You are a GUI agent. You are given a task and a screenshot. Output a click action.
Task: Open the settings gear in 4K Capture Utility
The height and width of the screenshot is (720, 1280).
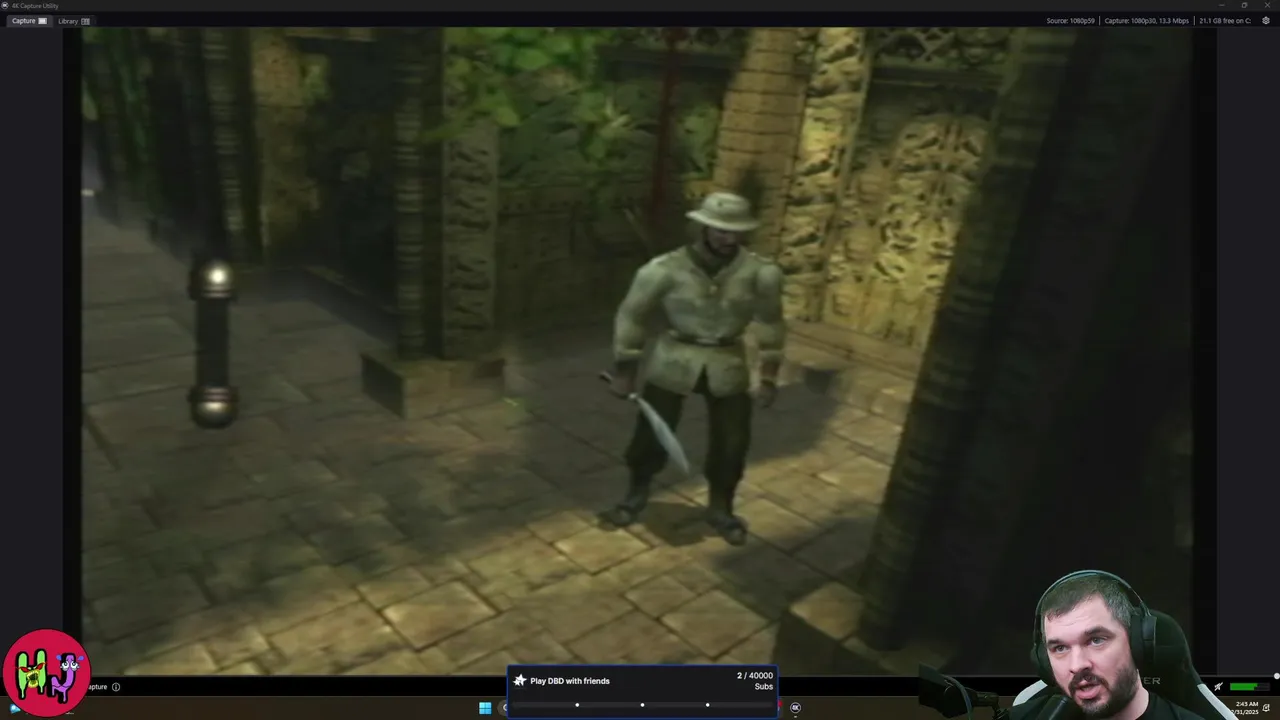[x=1266, y=21]
